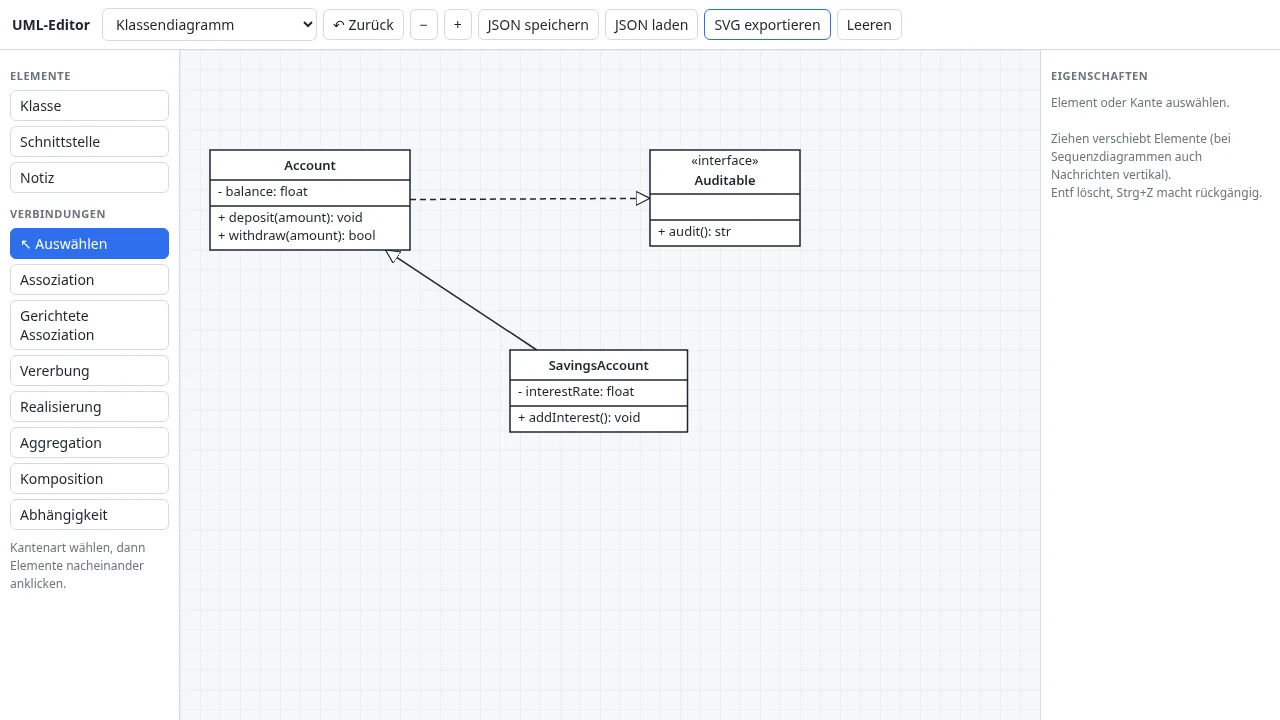Click the inheritance arrowhead at Account
Screen dimensions: 1280x720
tap(393, 256)
